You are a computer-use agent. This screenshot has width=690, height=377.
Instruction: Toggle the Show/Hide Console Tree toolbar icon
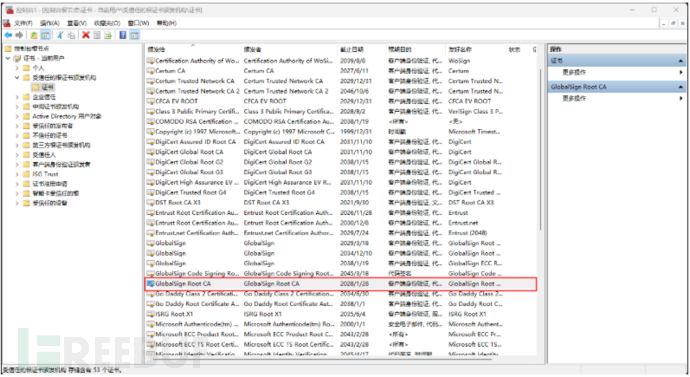point(45,35)
